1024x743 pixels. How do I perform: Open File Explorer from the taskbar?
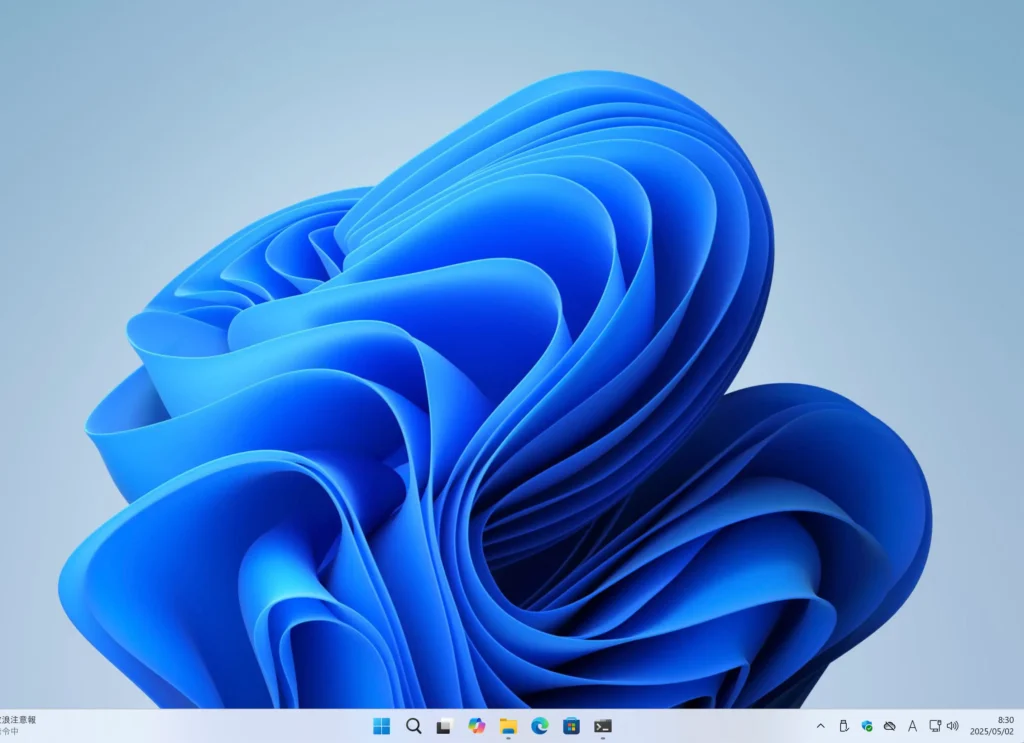click(506, 728)
